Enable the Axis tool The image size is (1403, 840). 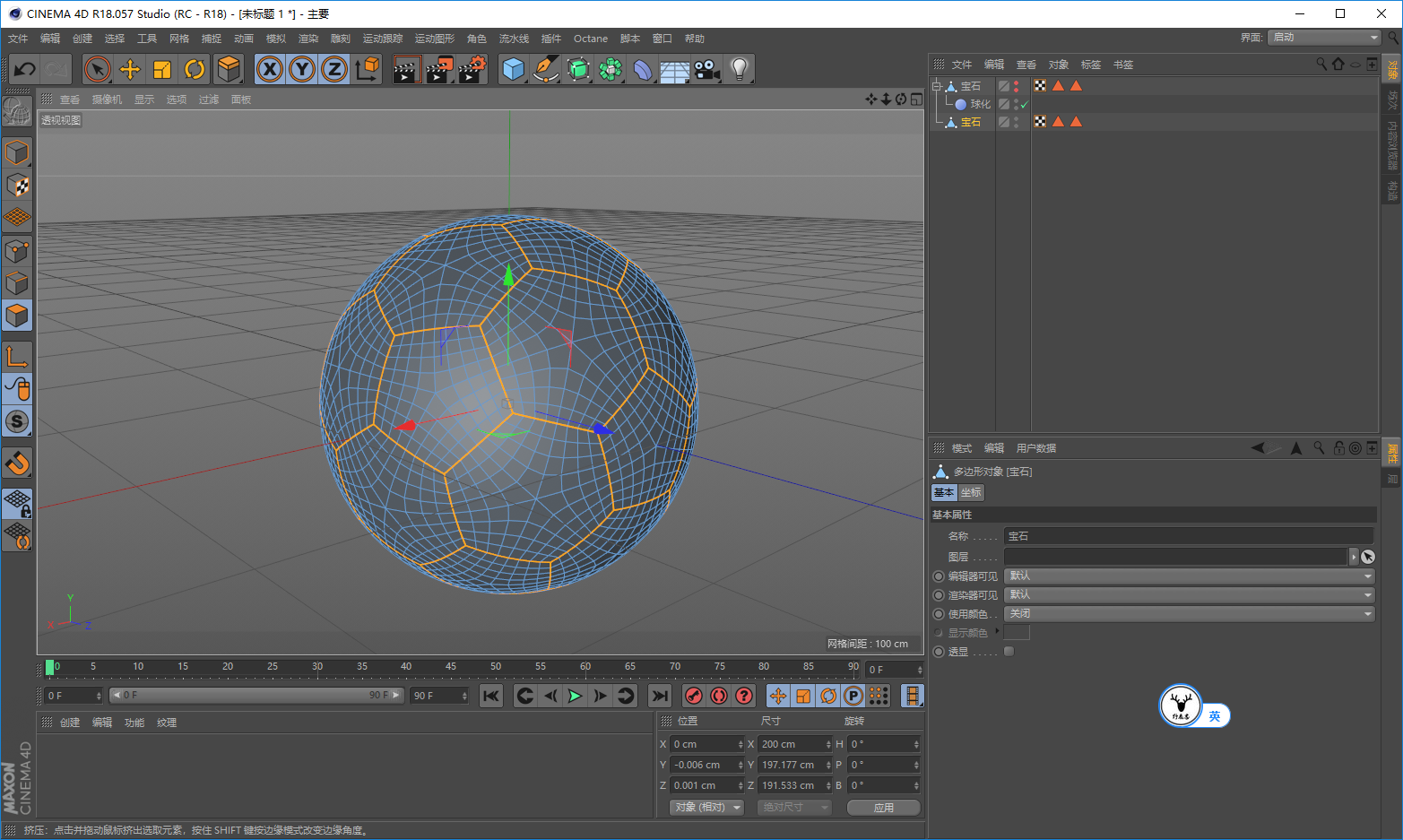pyautogui.click(x=17, y=357)
